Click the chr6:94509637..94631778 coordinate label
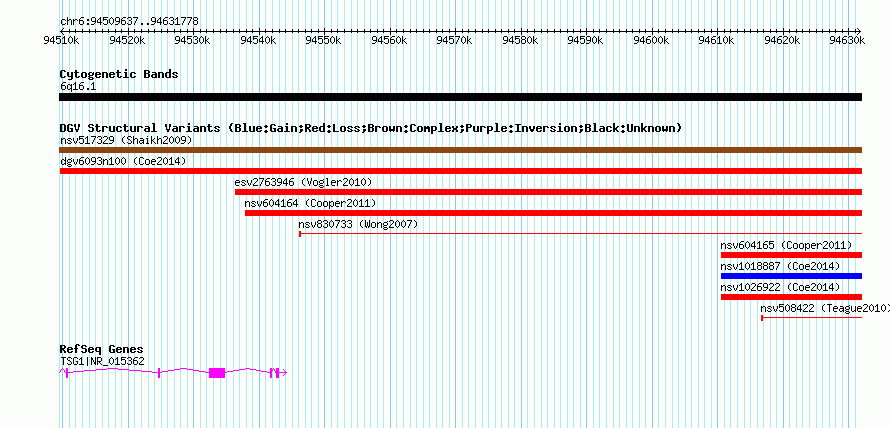Screen dimensions: 890x428 click(129, 21)
